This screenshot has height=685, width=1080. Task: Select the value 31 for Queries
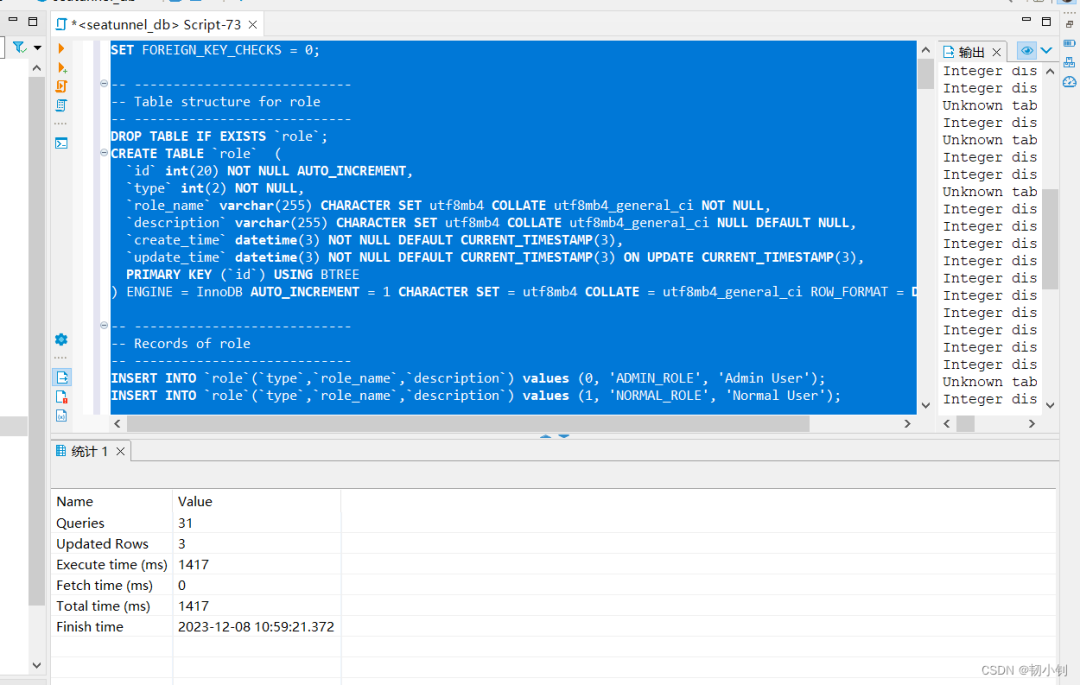256,523
